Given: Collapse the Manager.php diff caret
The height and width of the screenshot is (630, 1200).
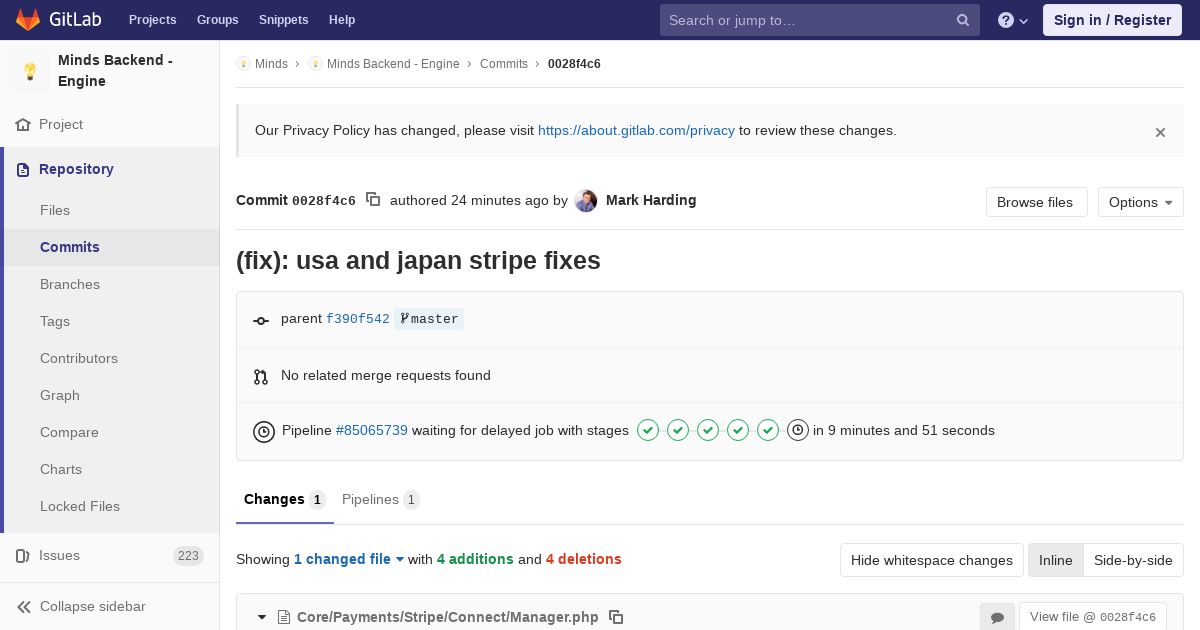Looking at the screenshot, I should tap(262, 617).
